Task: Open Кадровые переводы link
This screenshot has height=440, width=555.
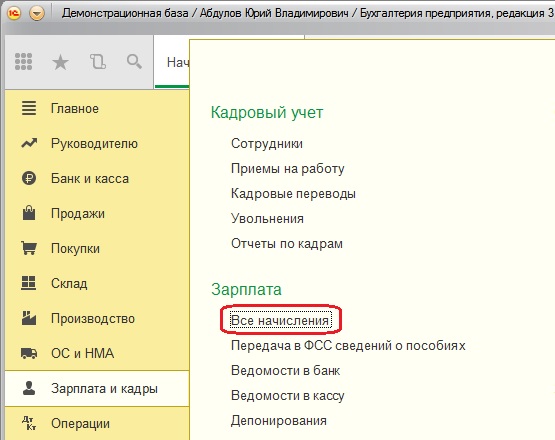Action: [x=293, y=194]
